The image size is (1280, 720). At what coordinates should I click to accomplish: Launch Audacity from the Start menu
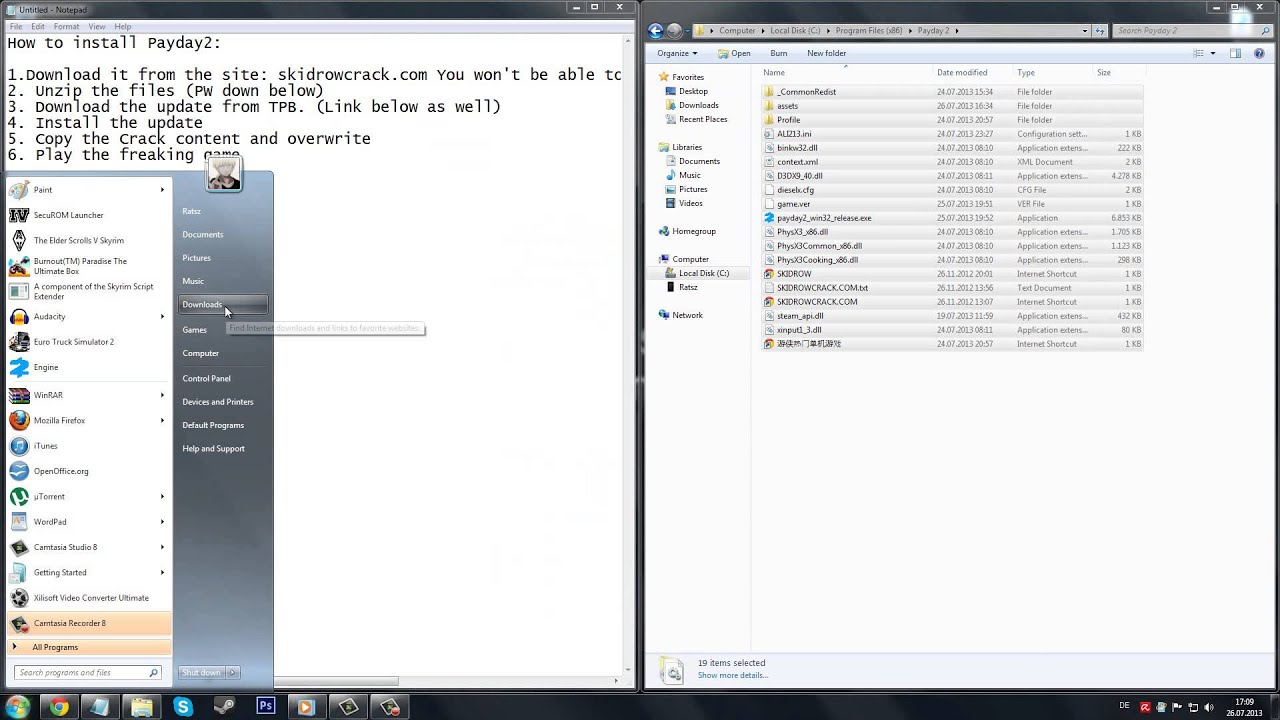pyautogui.click(x=86, y=316)
